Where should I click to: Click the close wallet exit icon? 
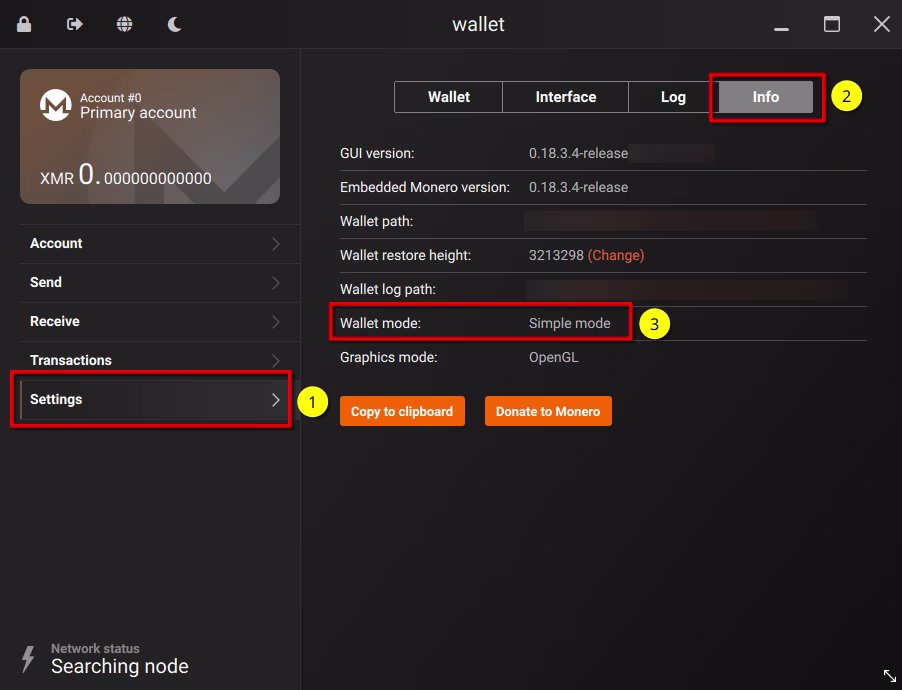click(75, 24)
